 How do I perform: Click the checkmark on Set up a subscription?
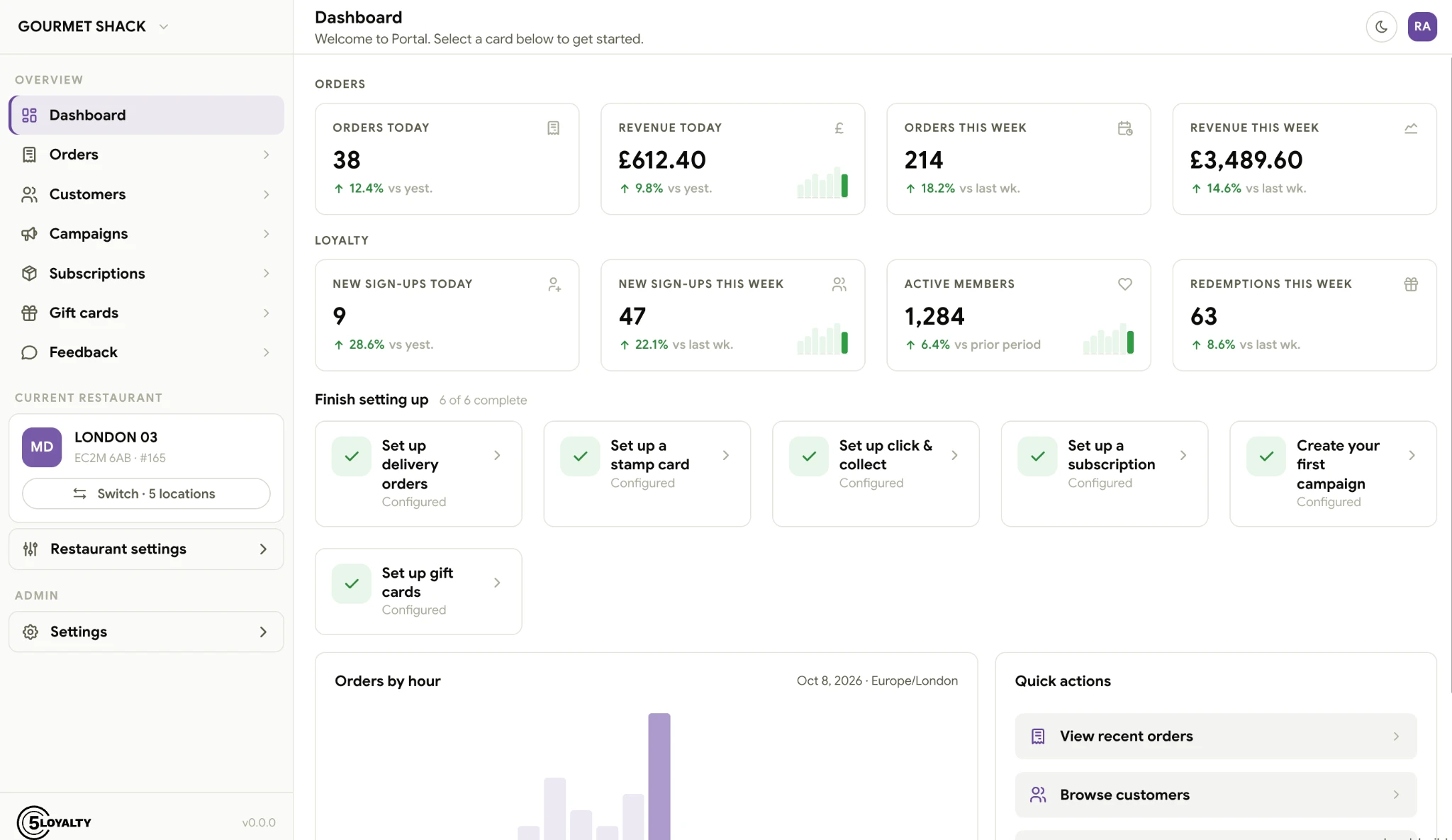pos(1037,456)
